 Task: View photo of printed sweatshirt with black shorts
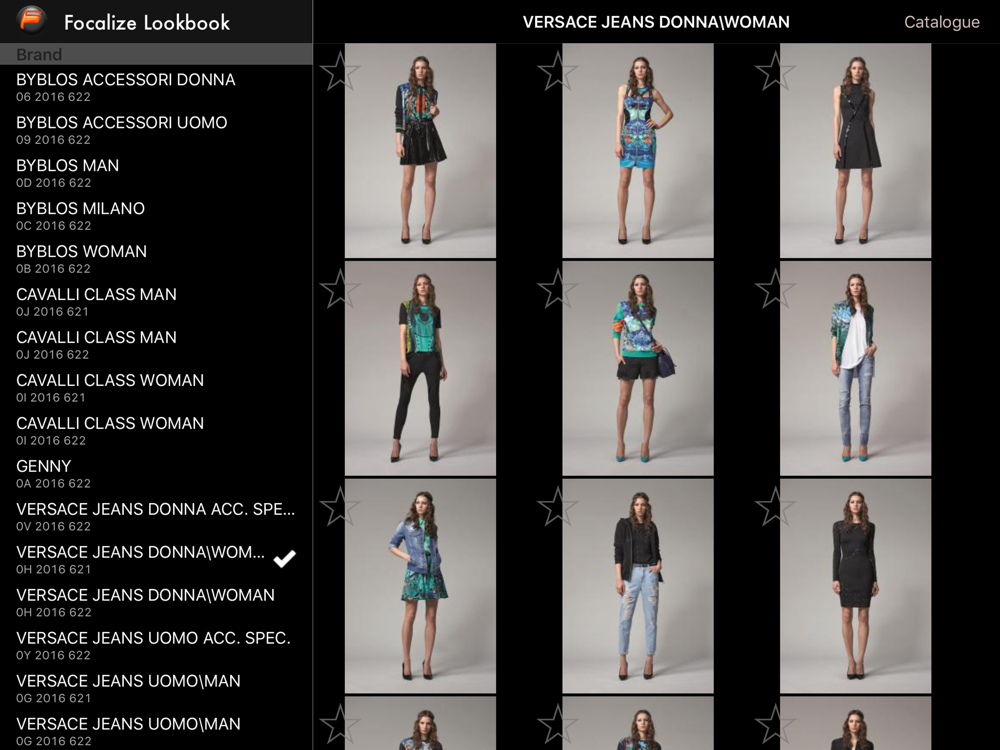tap(638, 368)
